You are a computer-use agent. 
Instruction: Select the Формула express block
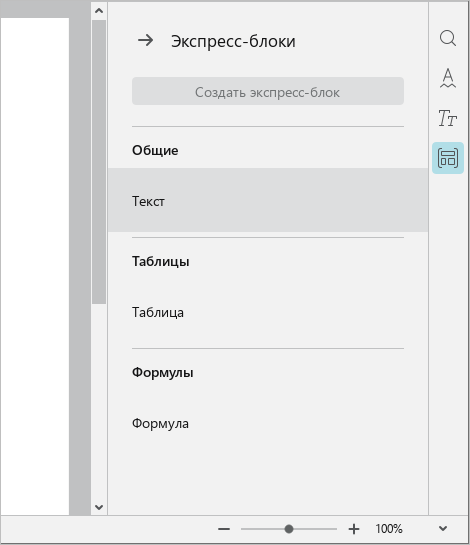(x=268, y=423)
